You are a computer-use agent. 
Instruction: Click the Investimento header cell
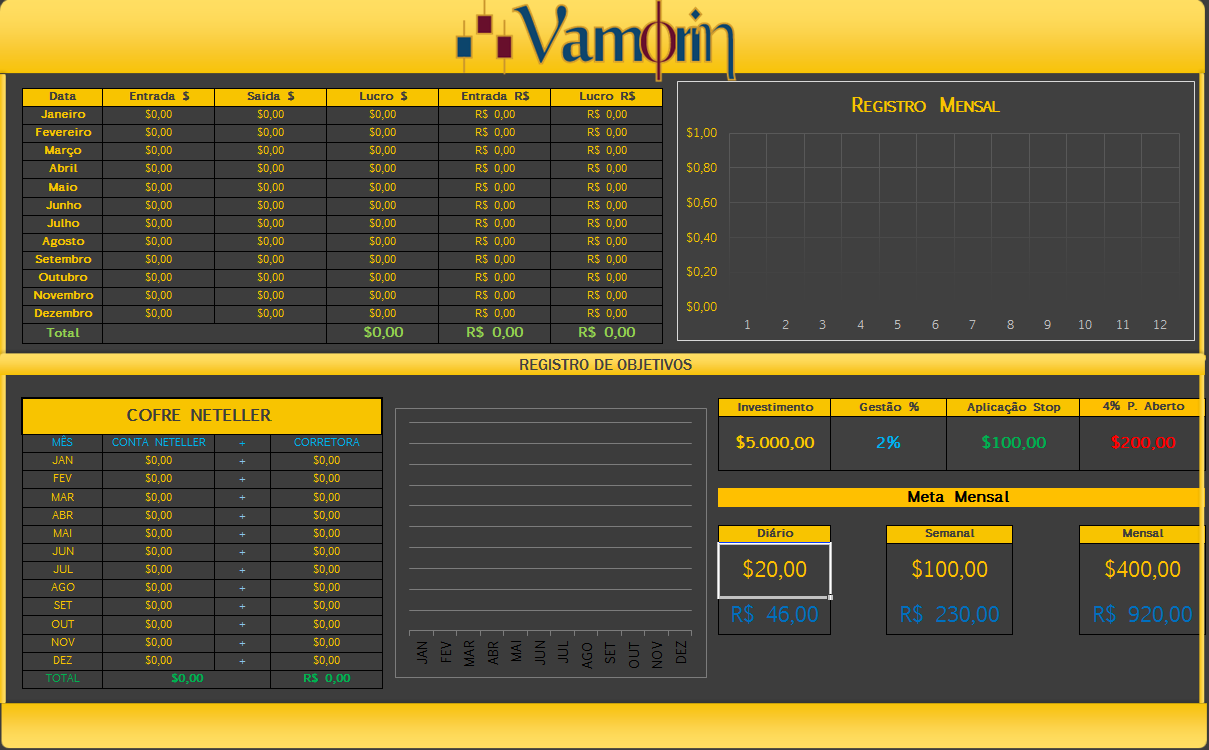click(x=775, y=407)
